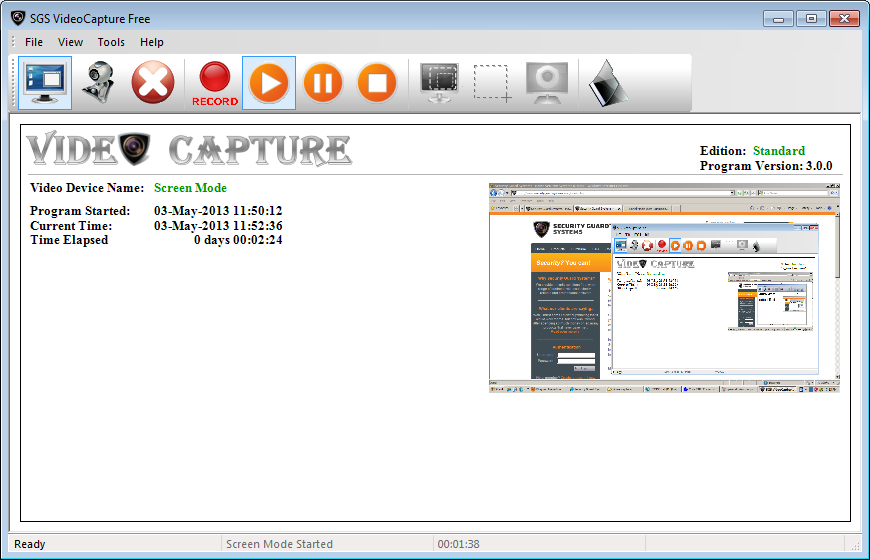Select the Screen Mode monitor icon
Viewport: 870px width, 560px height.
45,83
